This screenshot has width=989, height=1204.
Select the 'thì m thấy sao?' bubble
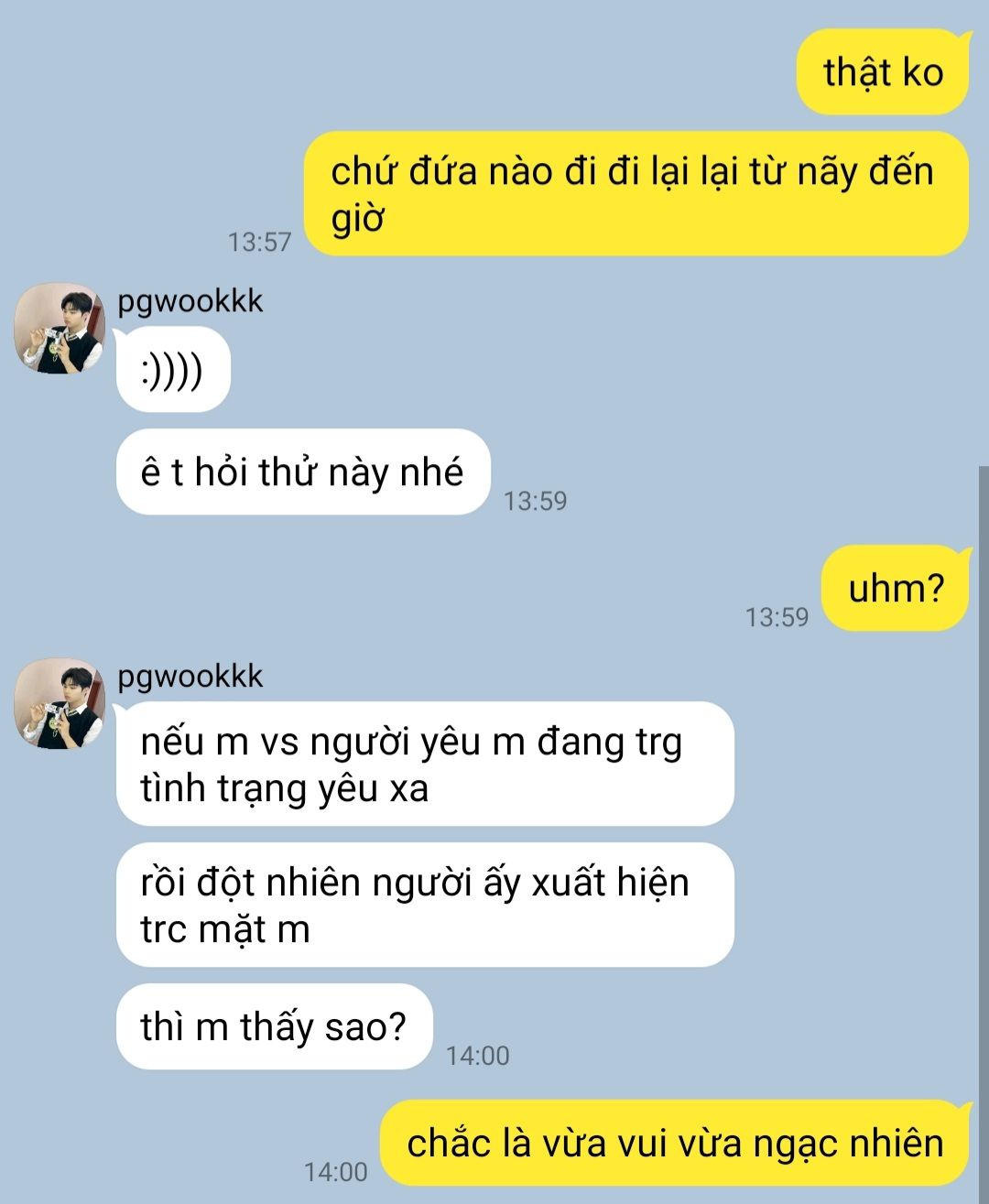[x=274, y=1026]
